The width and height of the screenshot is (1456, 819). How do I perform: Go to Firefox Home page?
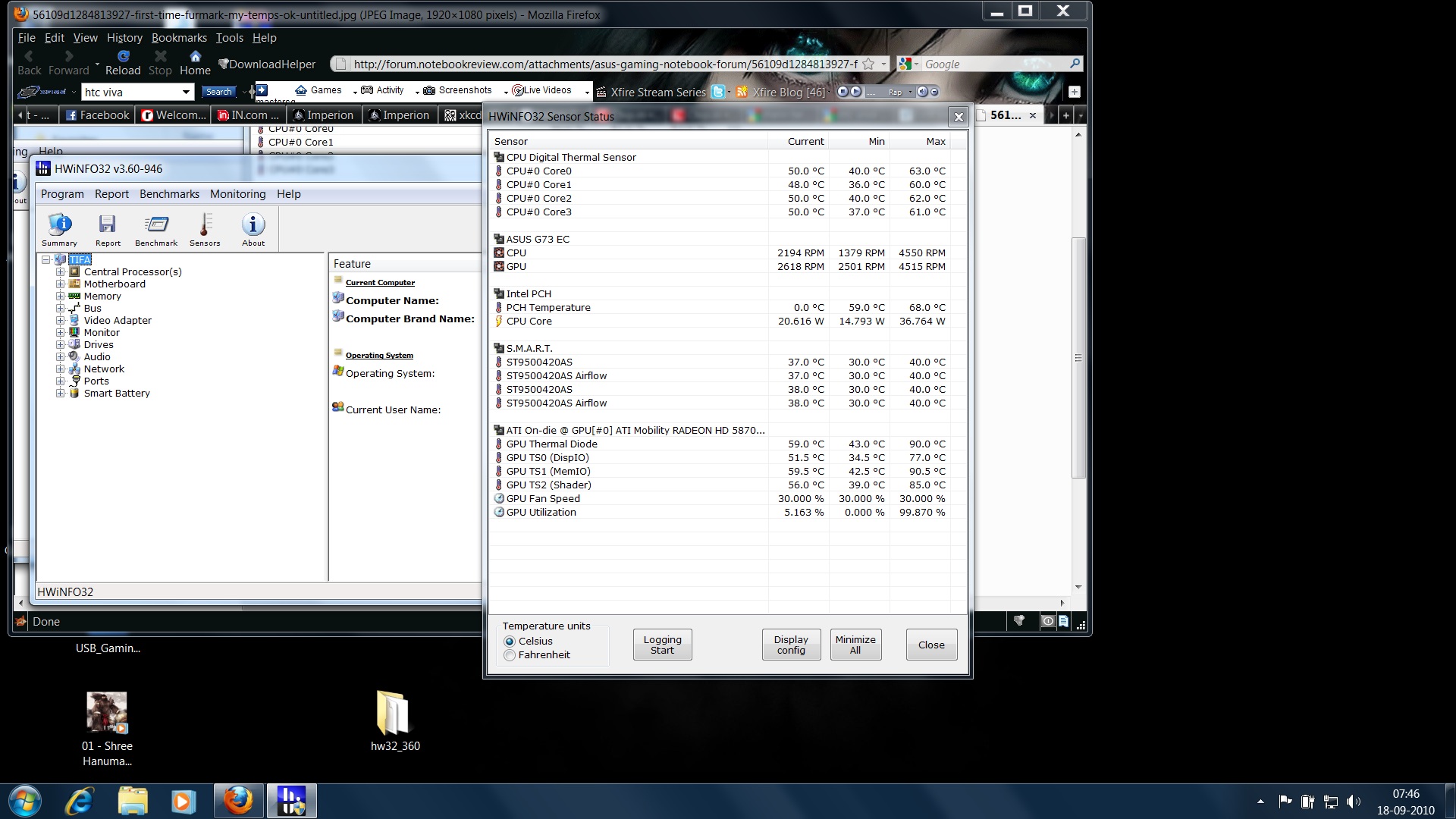click(195, 63)
